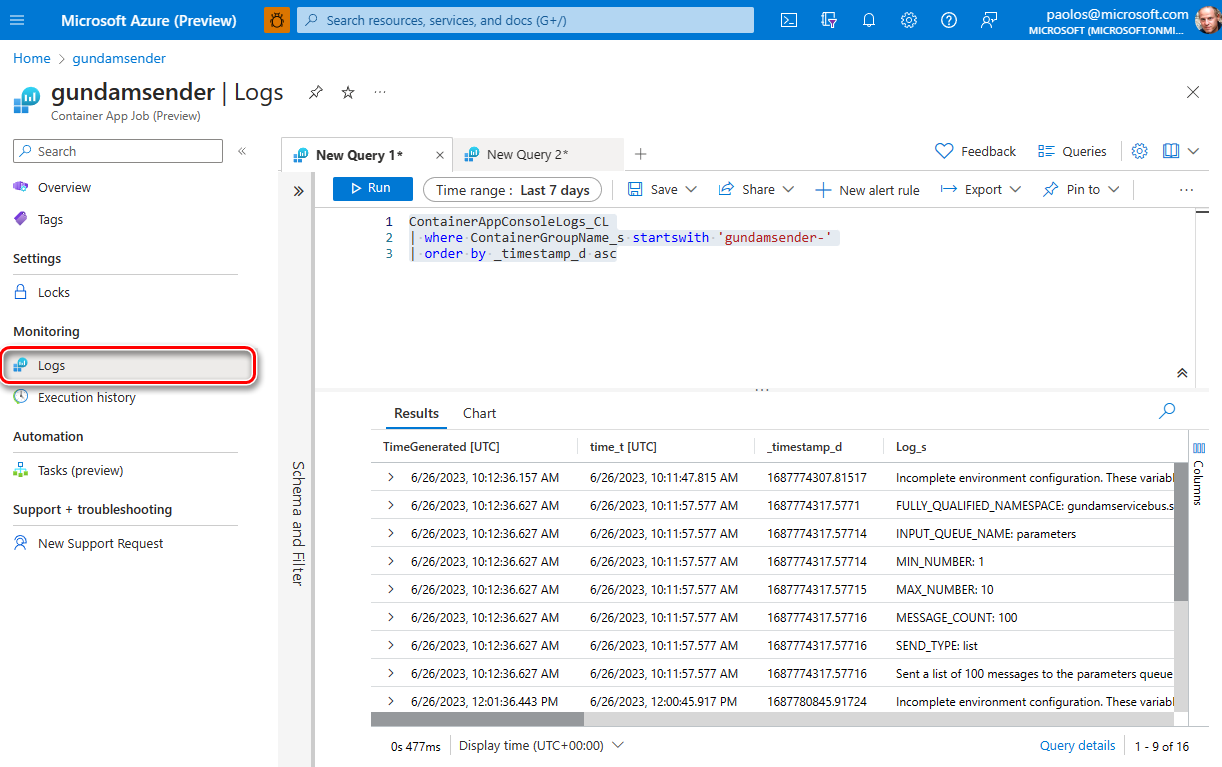This screenshot has height=767, width=1222.
Task: Open the Queries gallery
Action: tap(1072, 151)
